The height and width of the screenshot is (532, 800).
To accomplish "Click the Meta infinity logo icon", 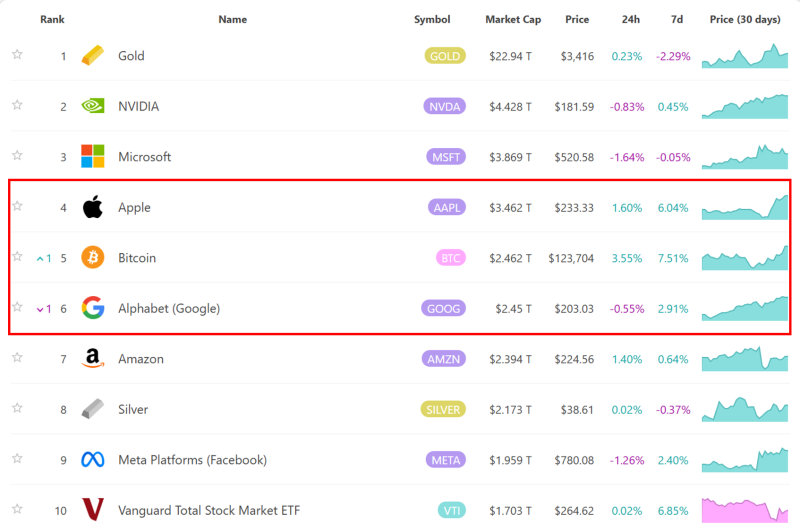I will [92, 460].
